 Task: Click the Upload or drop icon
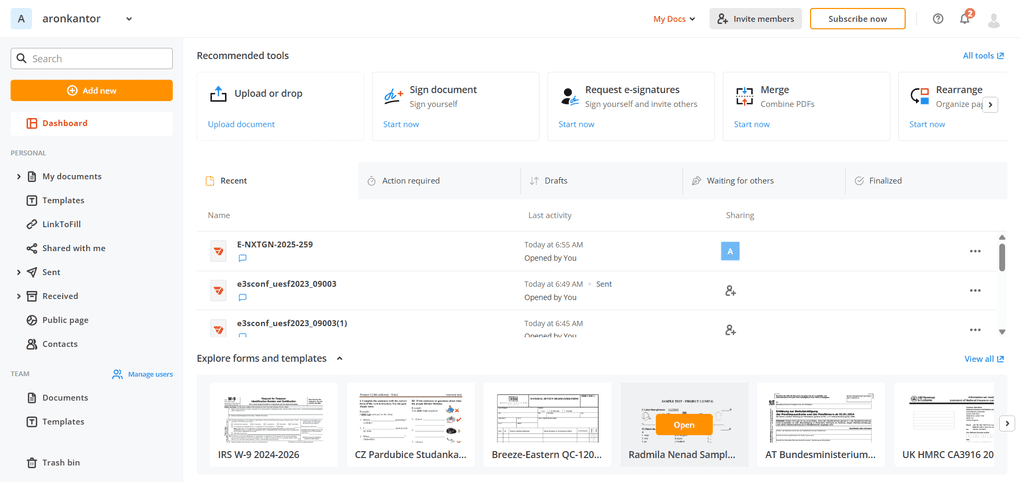pos(218,94)
